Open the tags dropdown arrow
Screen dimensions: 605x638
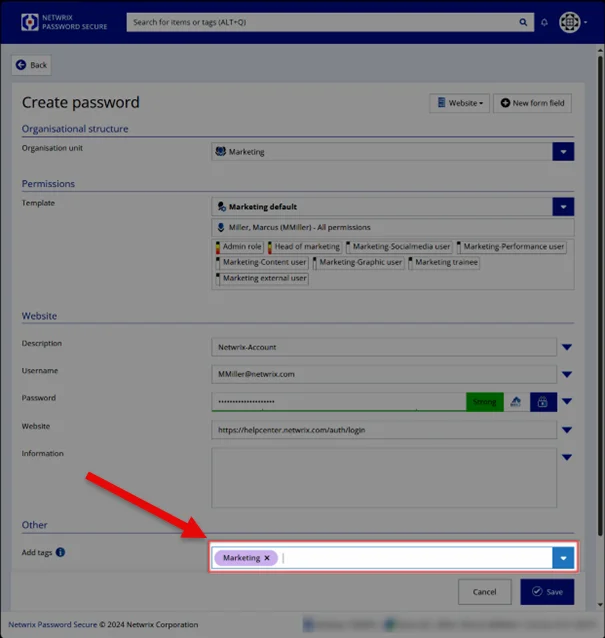pos(563,558)
